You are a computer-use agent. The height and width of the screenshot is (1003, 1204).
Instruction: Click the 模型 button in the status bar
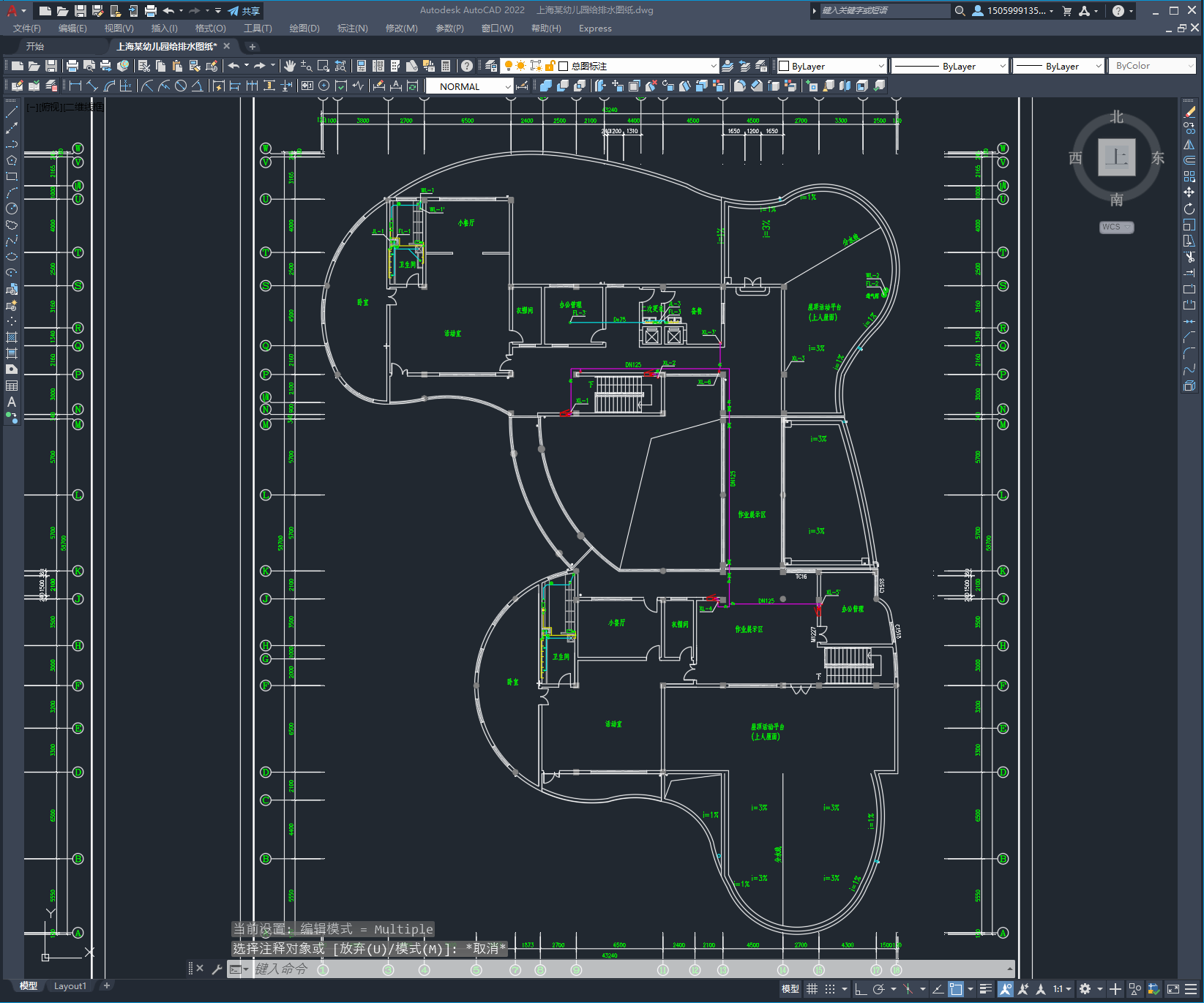tap(790, 989)
